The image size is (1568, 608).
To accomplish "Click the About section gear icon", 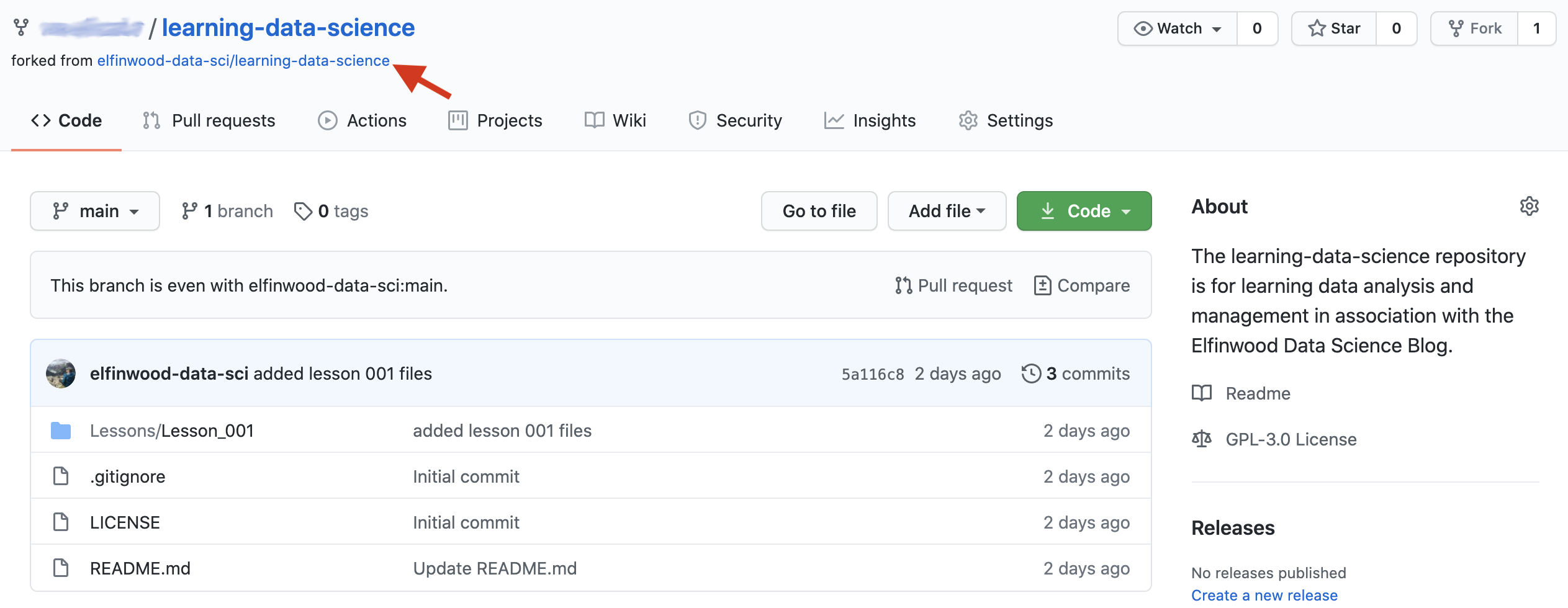I will 1529,206.
